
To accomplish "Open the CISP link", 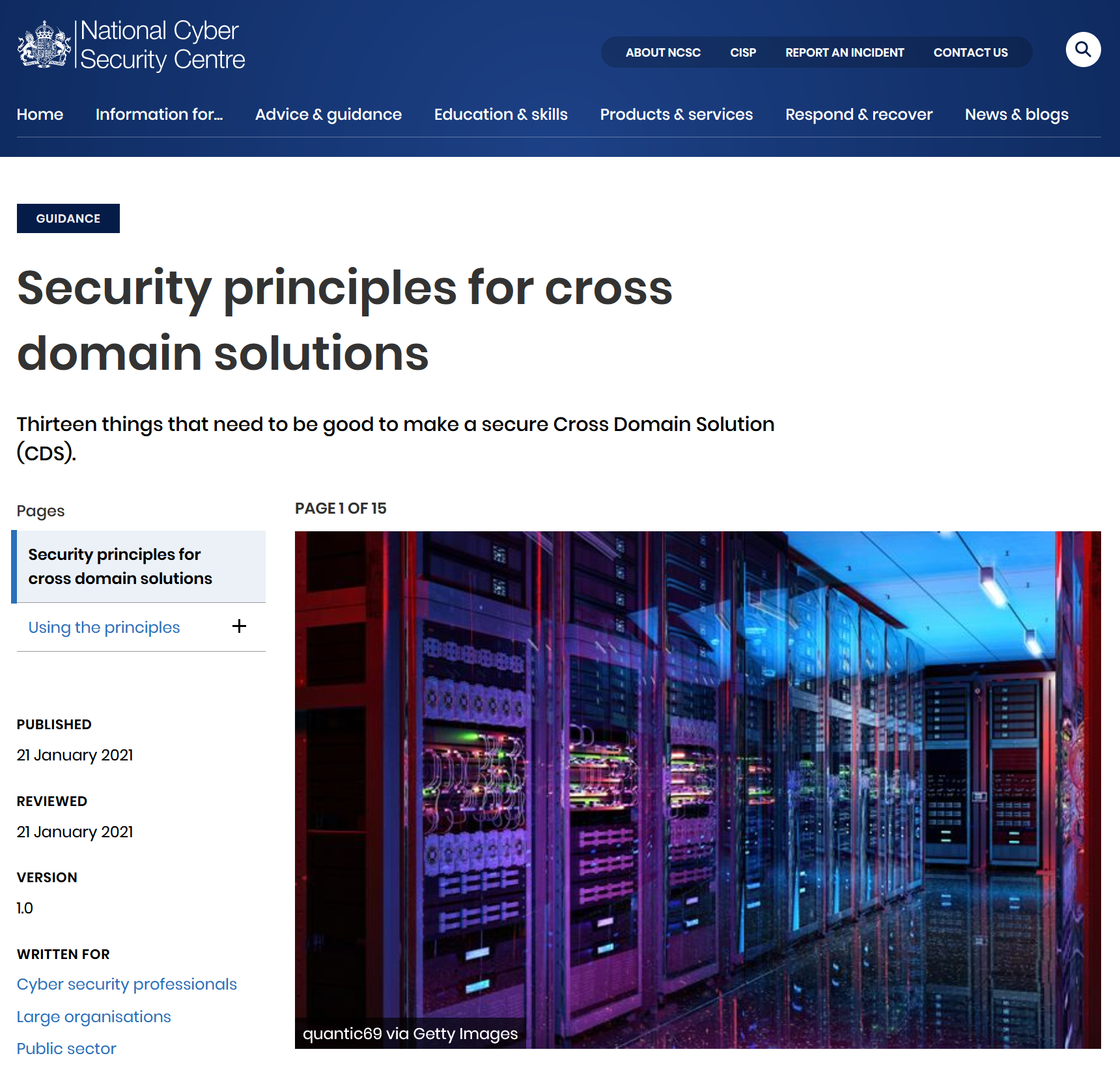I will point(742,53).
